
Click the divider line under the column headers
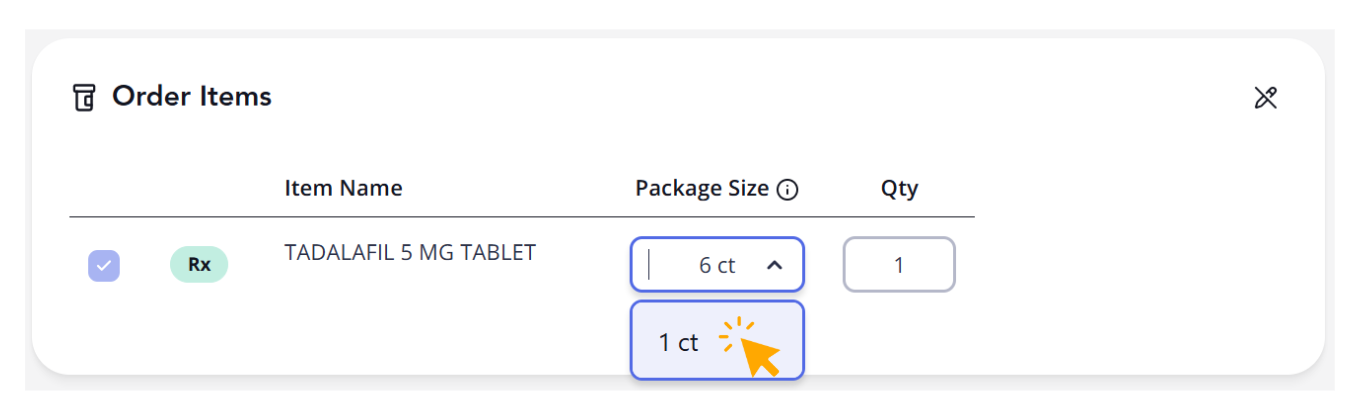[520, 217]
